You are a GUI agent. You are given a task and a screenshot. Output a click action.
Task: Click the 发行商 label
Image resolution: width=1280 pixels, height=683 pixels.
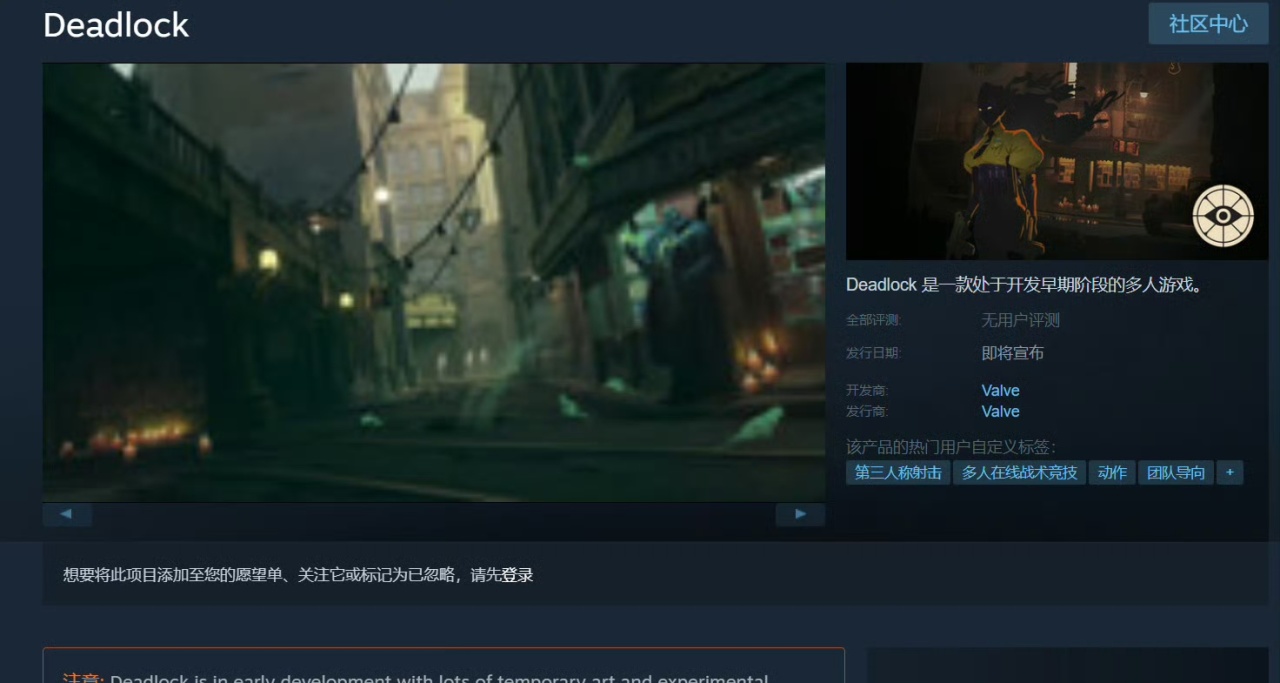867,411
